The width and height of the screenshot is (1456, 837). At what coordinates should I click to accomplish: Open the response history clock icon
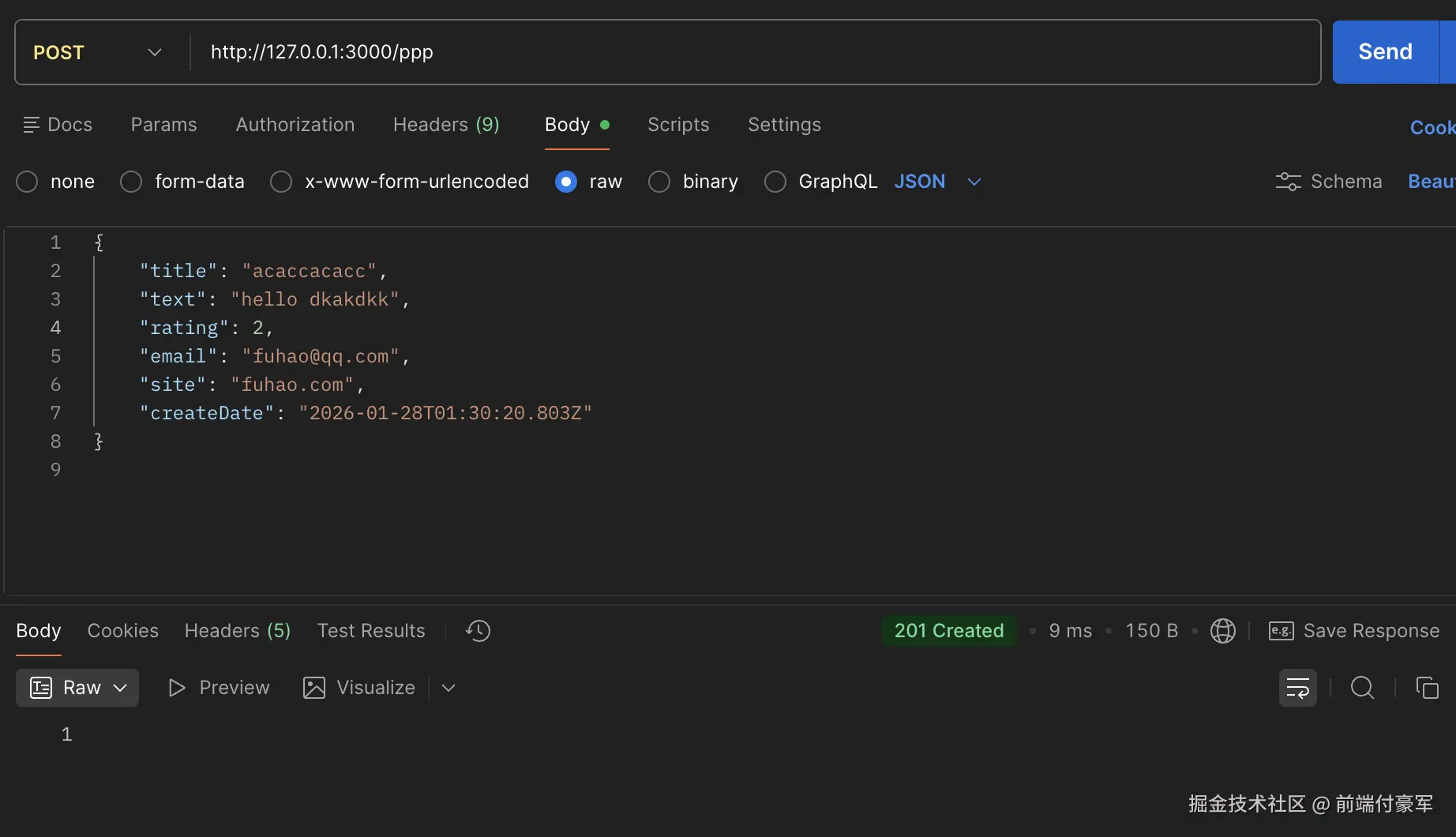pyautogui.click(x=478, y=631)
